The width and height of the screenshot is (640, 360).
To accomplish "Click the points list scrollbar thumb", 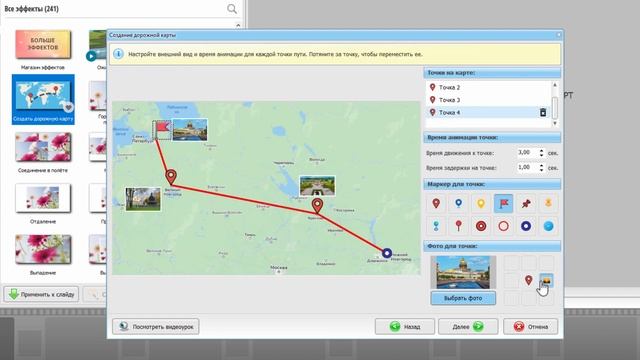I will click(555, 107).
